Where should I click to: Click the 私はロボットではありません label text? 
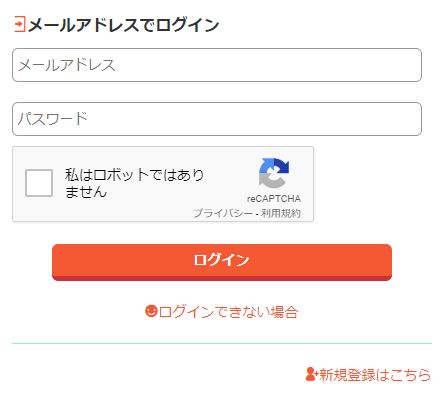[x=134, y=183]
